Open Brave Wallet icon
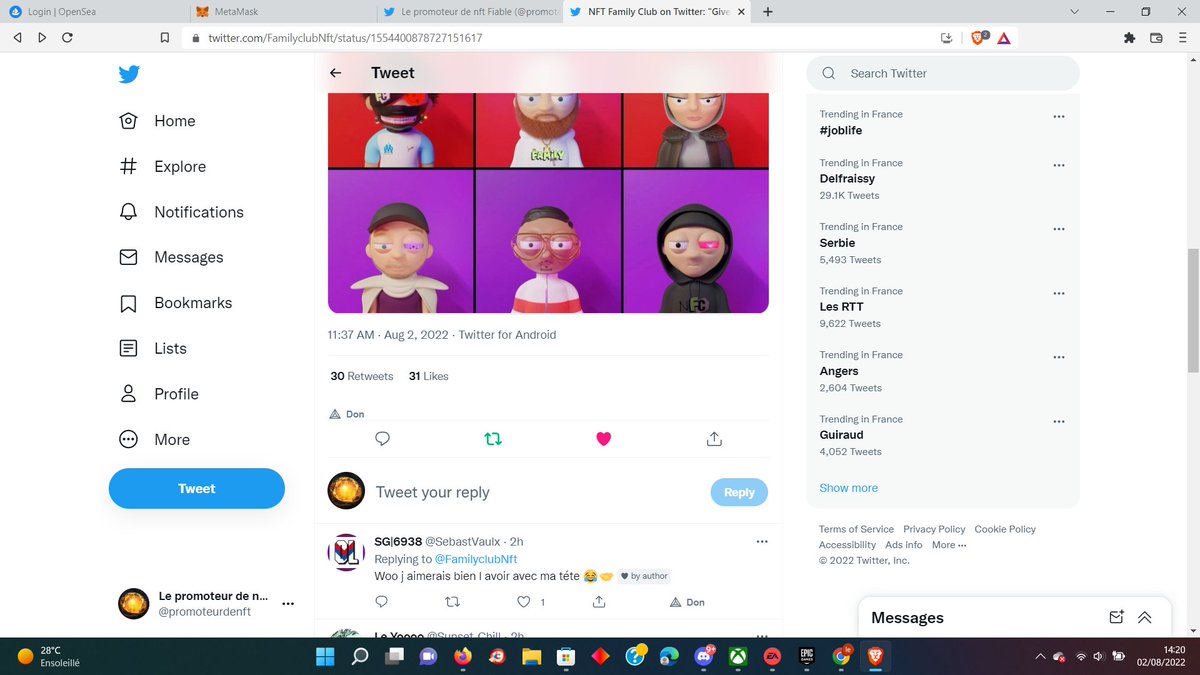Image resolution: width=1200 pixels, height=675 pixels. tap(1156, 38)
